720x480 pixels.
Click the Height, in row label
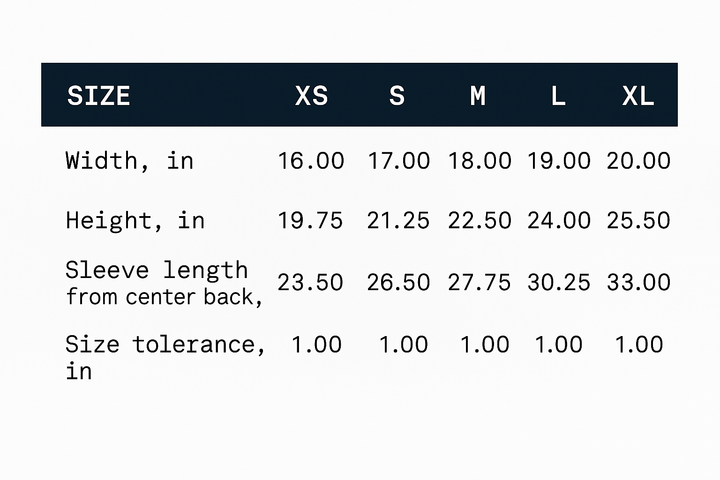[135, 220]
